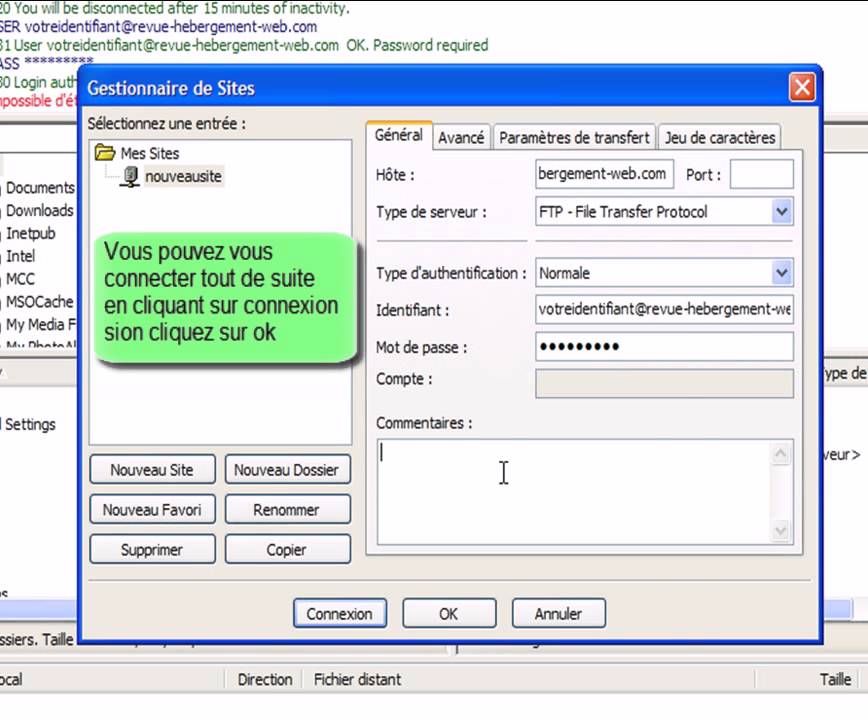
Task: Click the OK button
Action: coord(449,613)
